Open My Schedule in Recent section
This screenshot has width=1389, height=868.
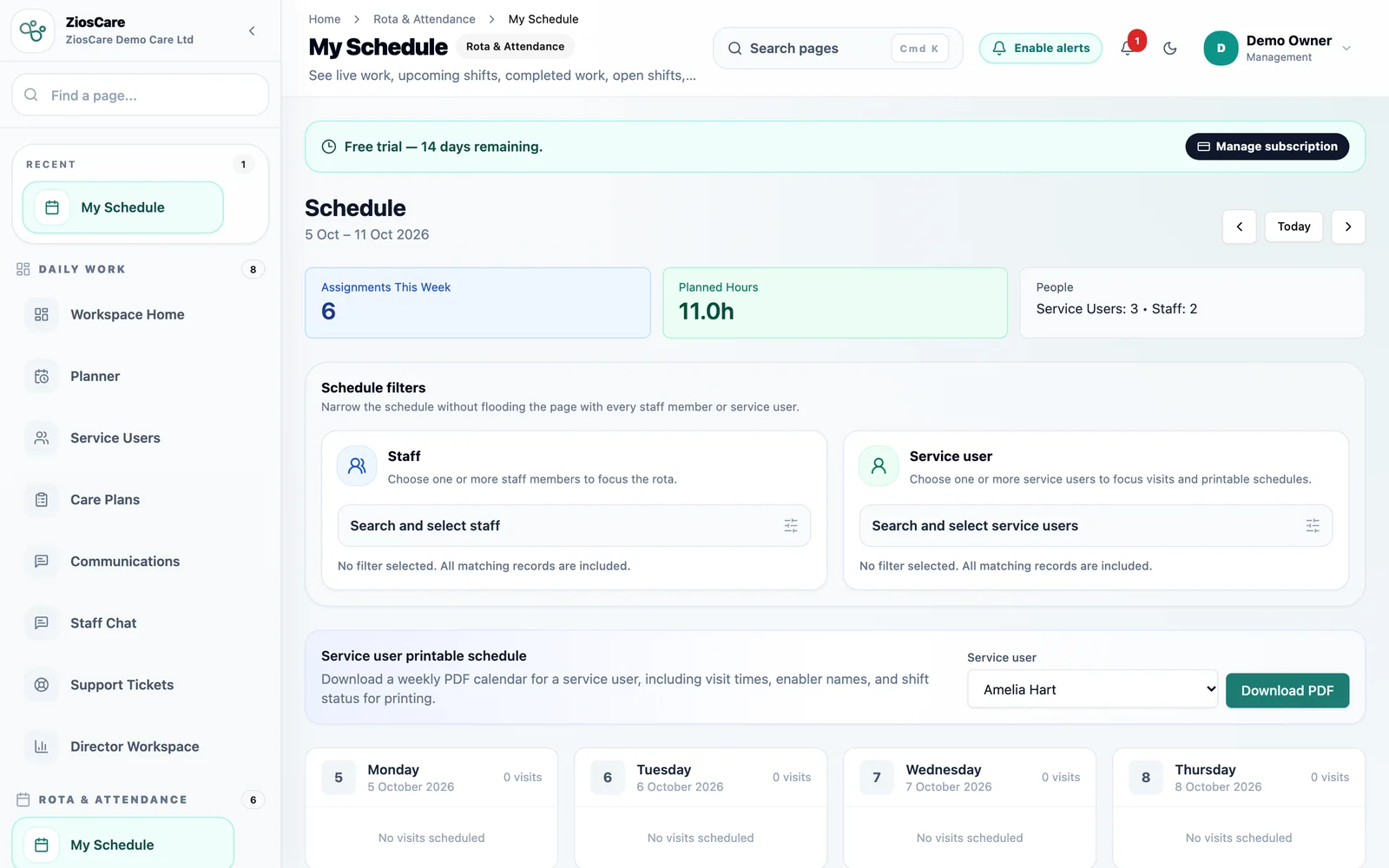pyautogui.click(x=122, y=207)
